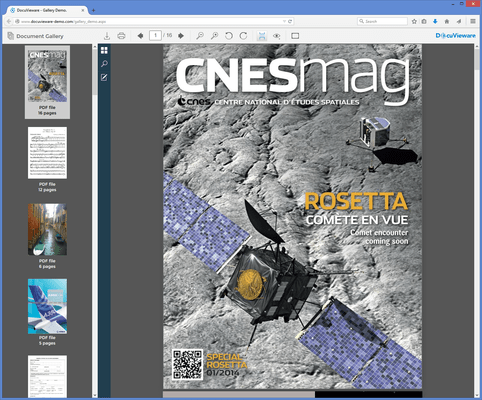Click the '5 pages' label
Viewport: 482px width, 400px height.
tap(47, 343)
